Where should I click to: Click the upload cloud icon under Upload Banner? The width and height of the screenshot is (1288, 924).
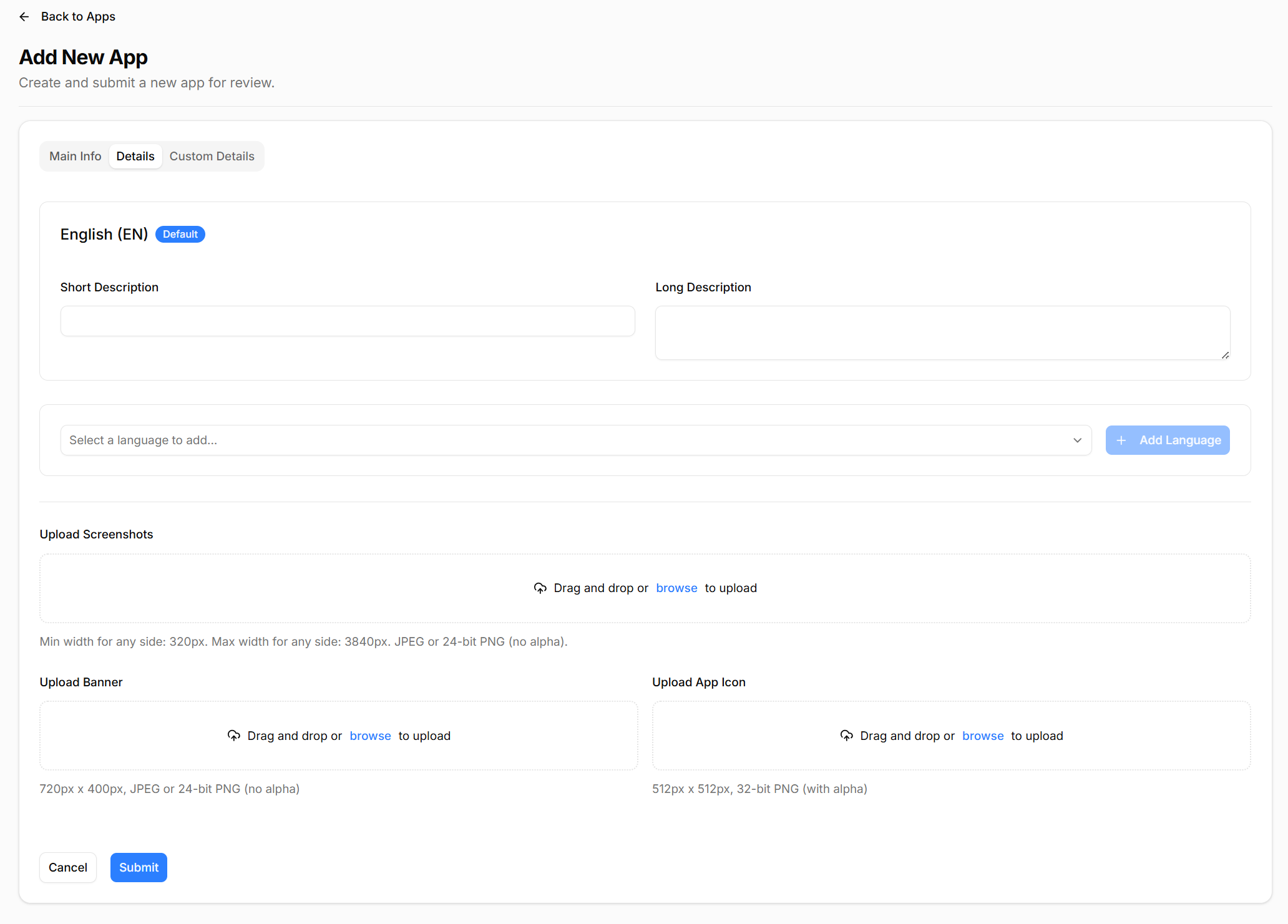tap(234, 736)
